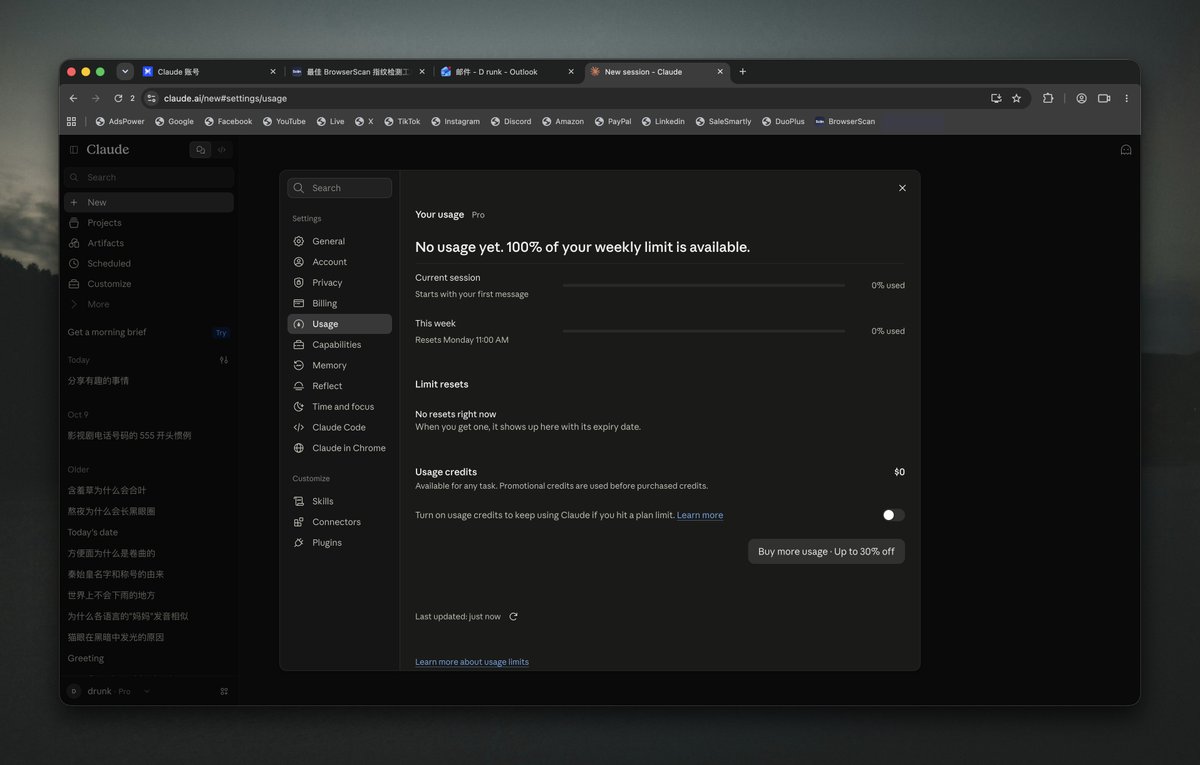1200x765 pixels.
Task: Click Buy more usage button
Action: [826, 551]
